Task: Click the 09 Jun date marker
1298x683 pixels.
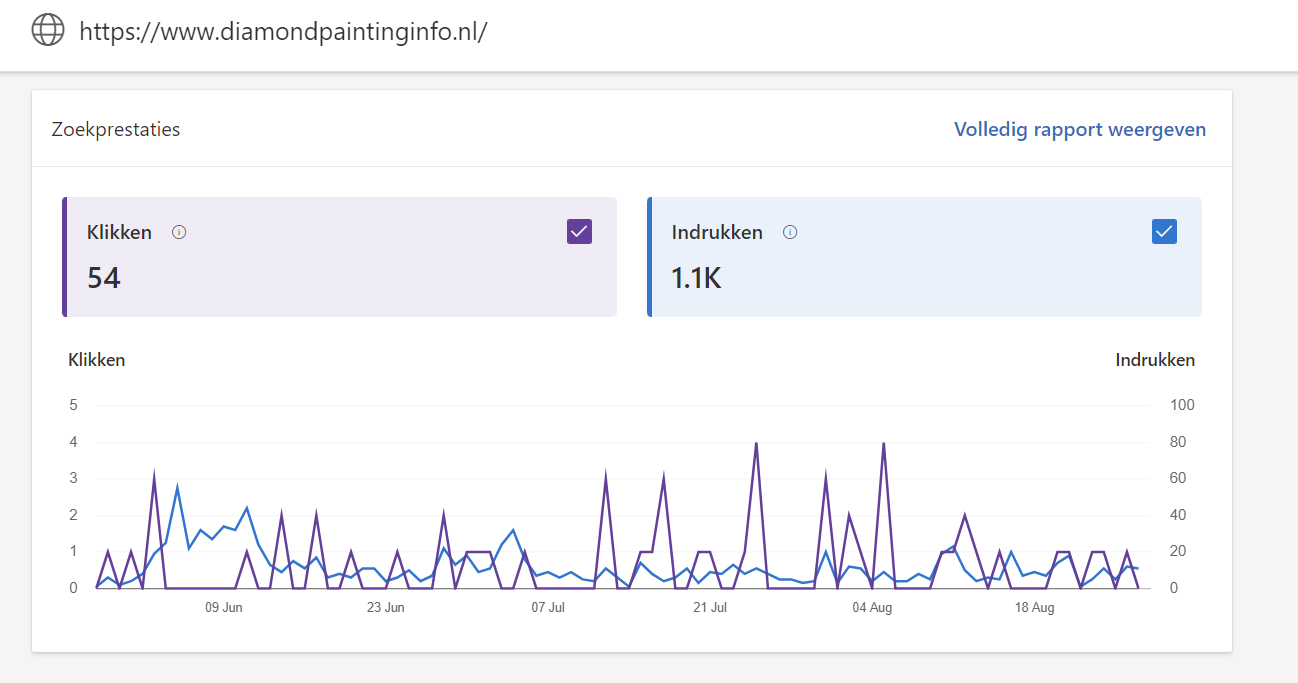Action: 224,607
